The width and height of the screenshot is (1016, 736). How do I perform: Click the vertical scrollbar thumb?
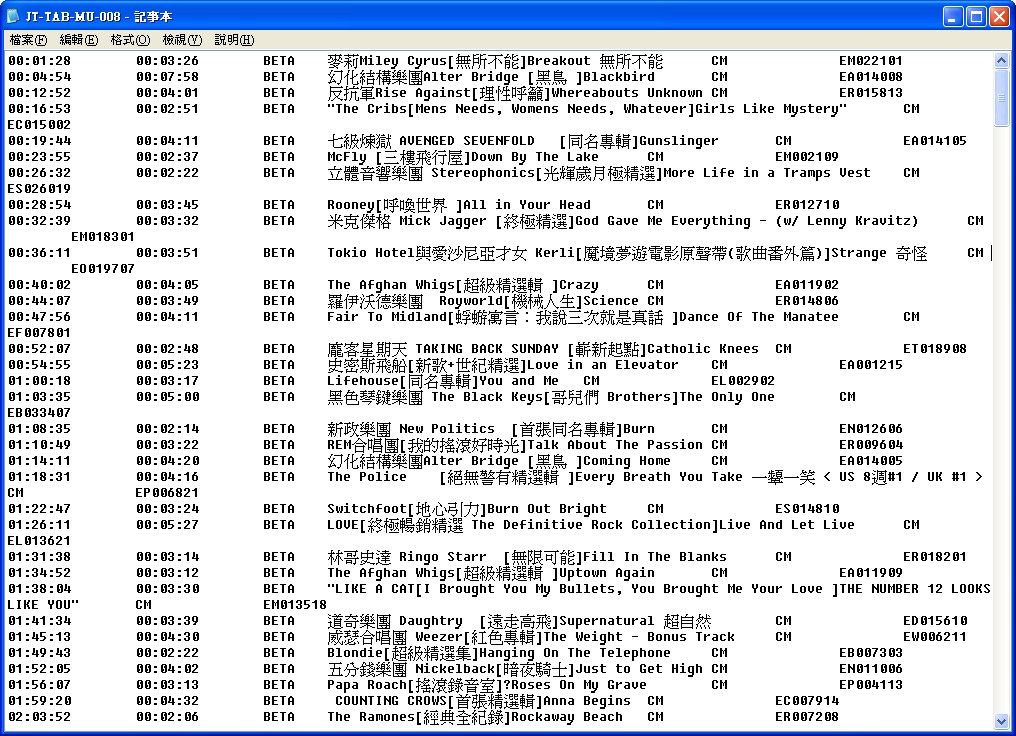point(1001,97)
